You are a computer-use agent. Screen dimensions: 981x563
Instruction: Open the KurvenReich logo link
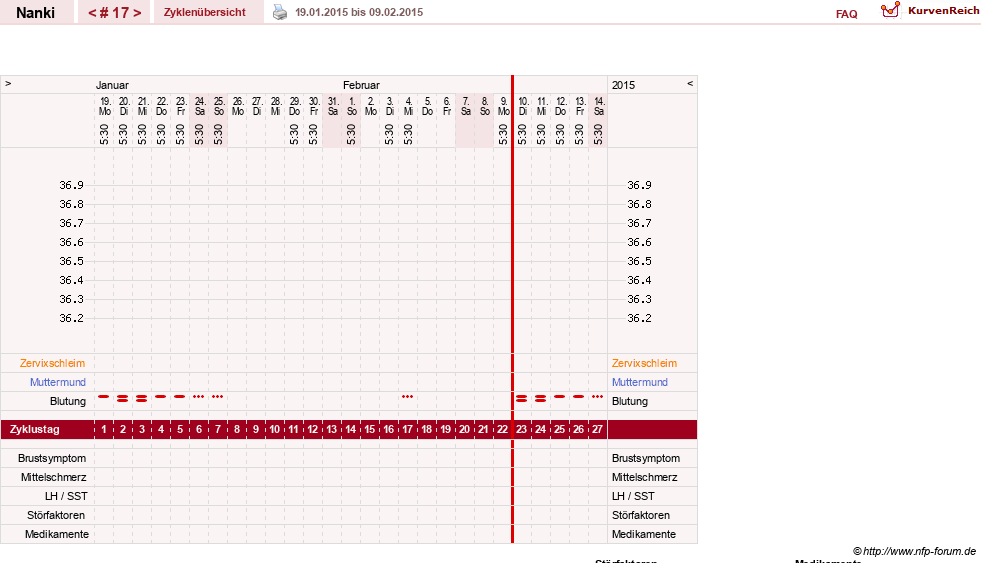[x=930, y=11]
